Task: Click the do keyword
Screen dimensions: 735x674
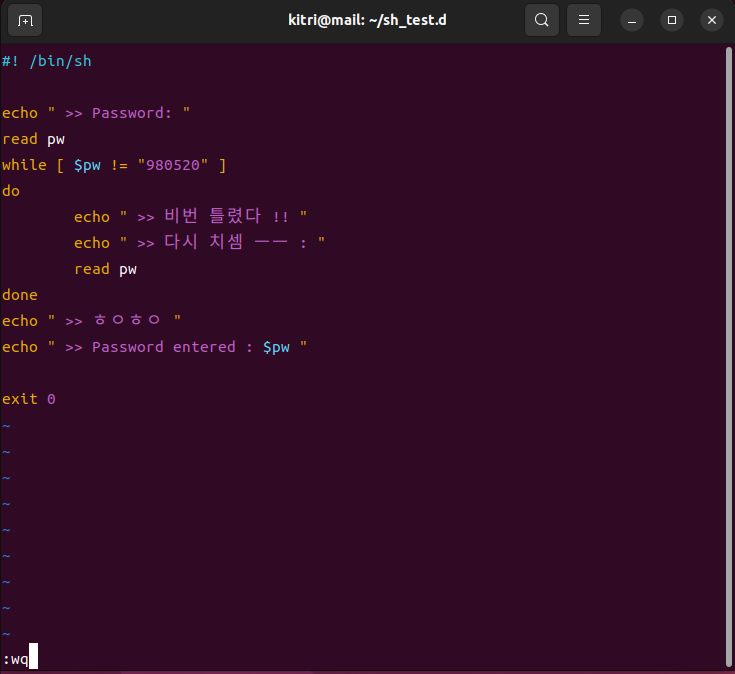Action: click(11, 191)
